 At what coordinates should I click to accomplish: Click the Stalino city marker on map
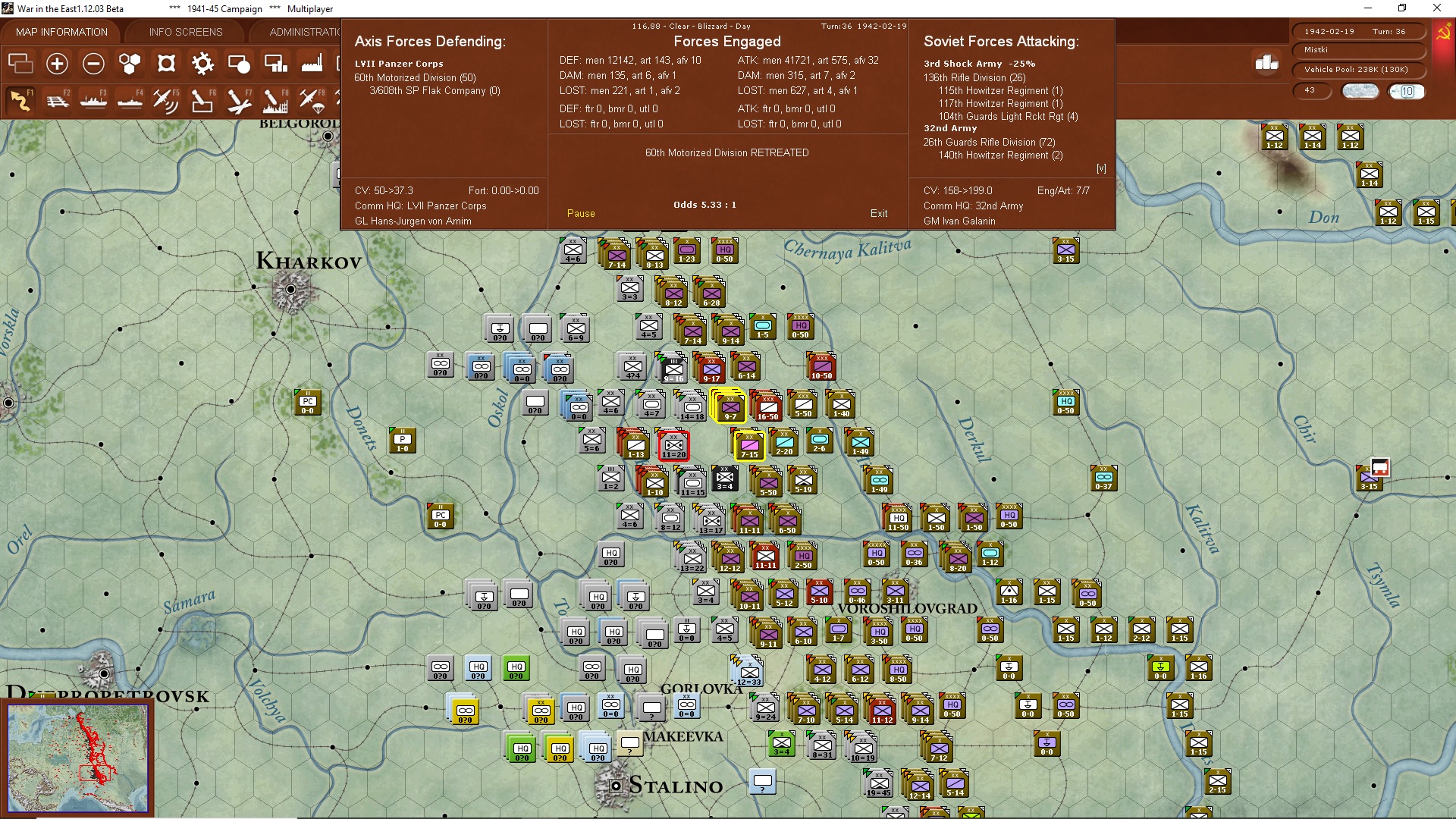pos(616,786)
